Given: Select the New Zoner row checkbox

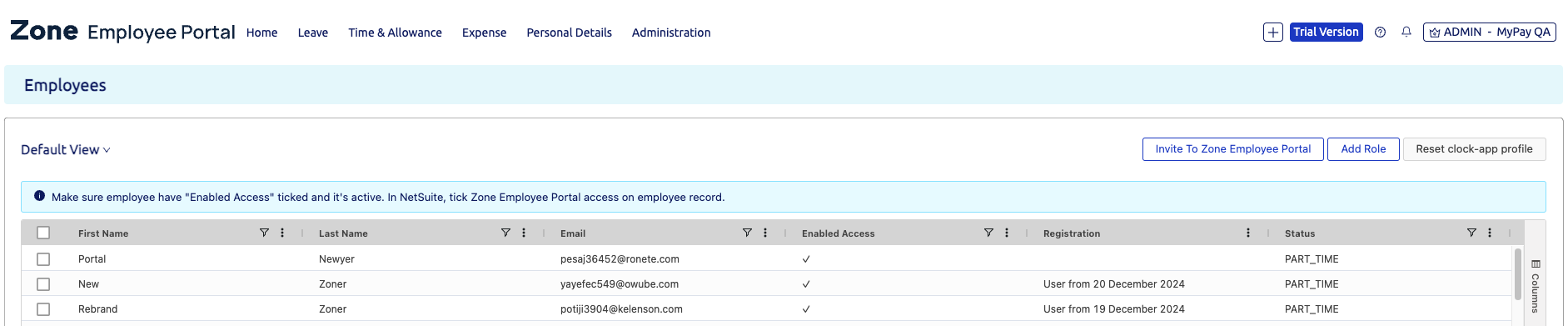Looking at the screenshot, I should (43, 284).
